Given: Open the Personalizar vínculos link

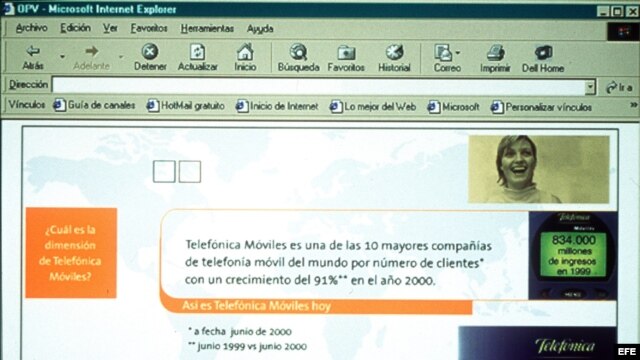Looking at the screenshot, I should [x=541, y=107].
